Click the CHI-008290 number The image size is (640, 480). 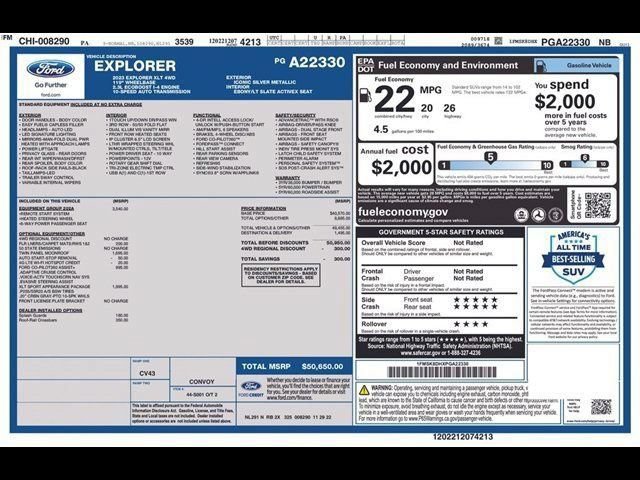44,41
